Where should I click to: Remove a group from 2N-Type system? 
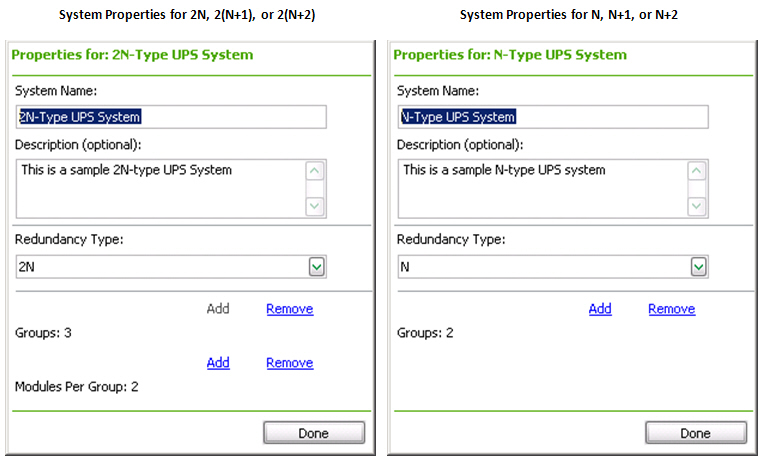(x=290, y=309)
